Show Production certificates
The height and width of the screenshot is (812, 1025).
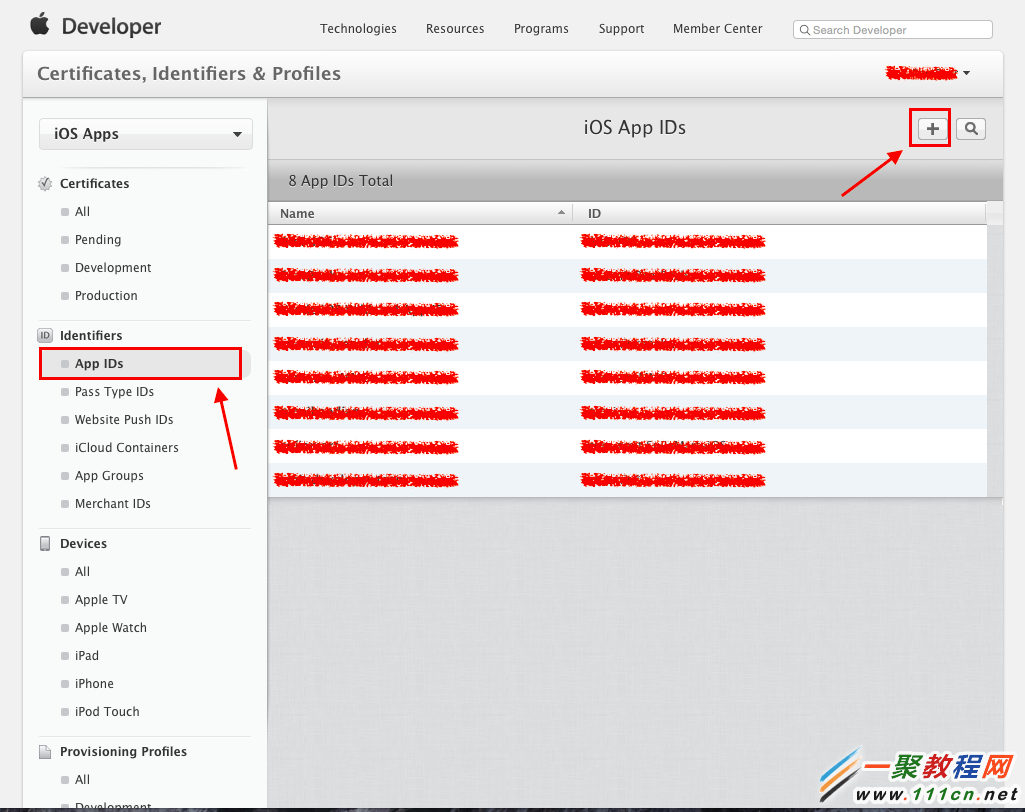106,296
